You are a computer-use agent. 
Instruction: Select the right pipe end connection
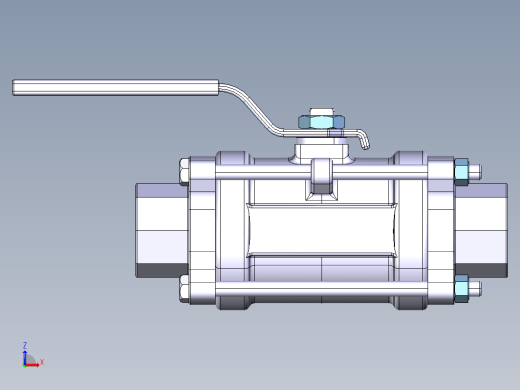point(481,230)
